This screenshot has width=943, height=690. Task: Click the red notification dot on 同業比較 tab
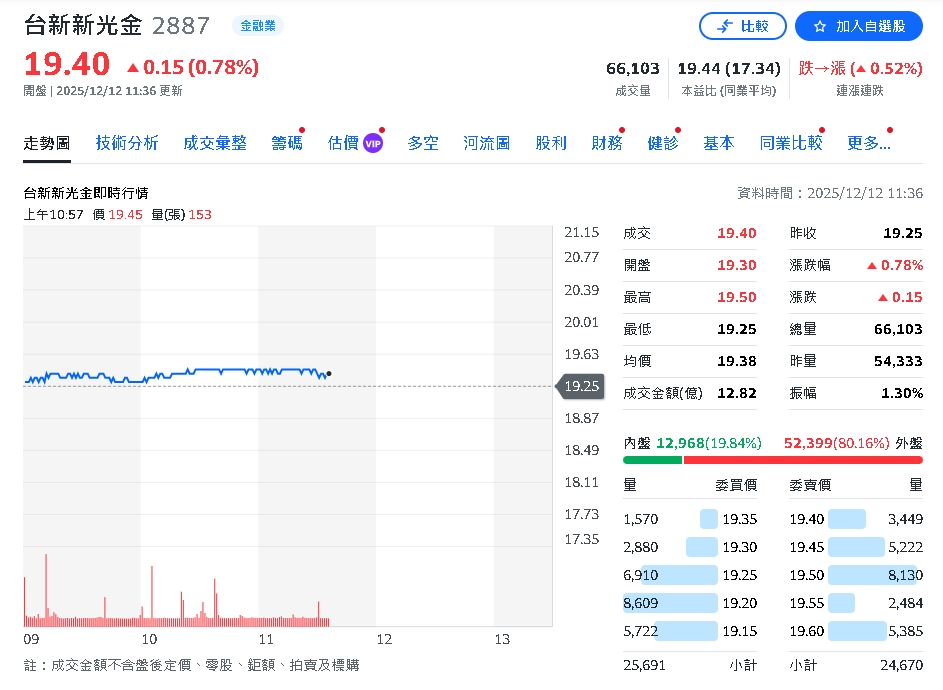821,128
